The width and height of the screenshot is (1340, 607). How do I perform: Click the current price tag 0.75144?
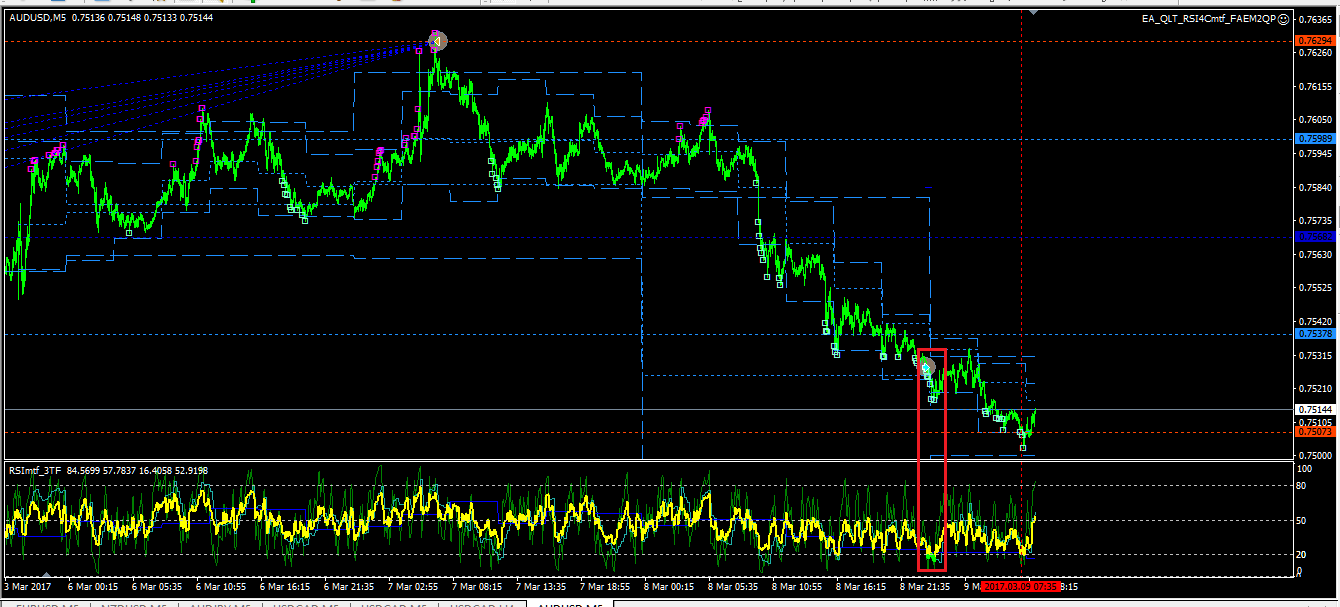[x=1313, y=409]
